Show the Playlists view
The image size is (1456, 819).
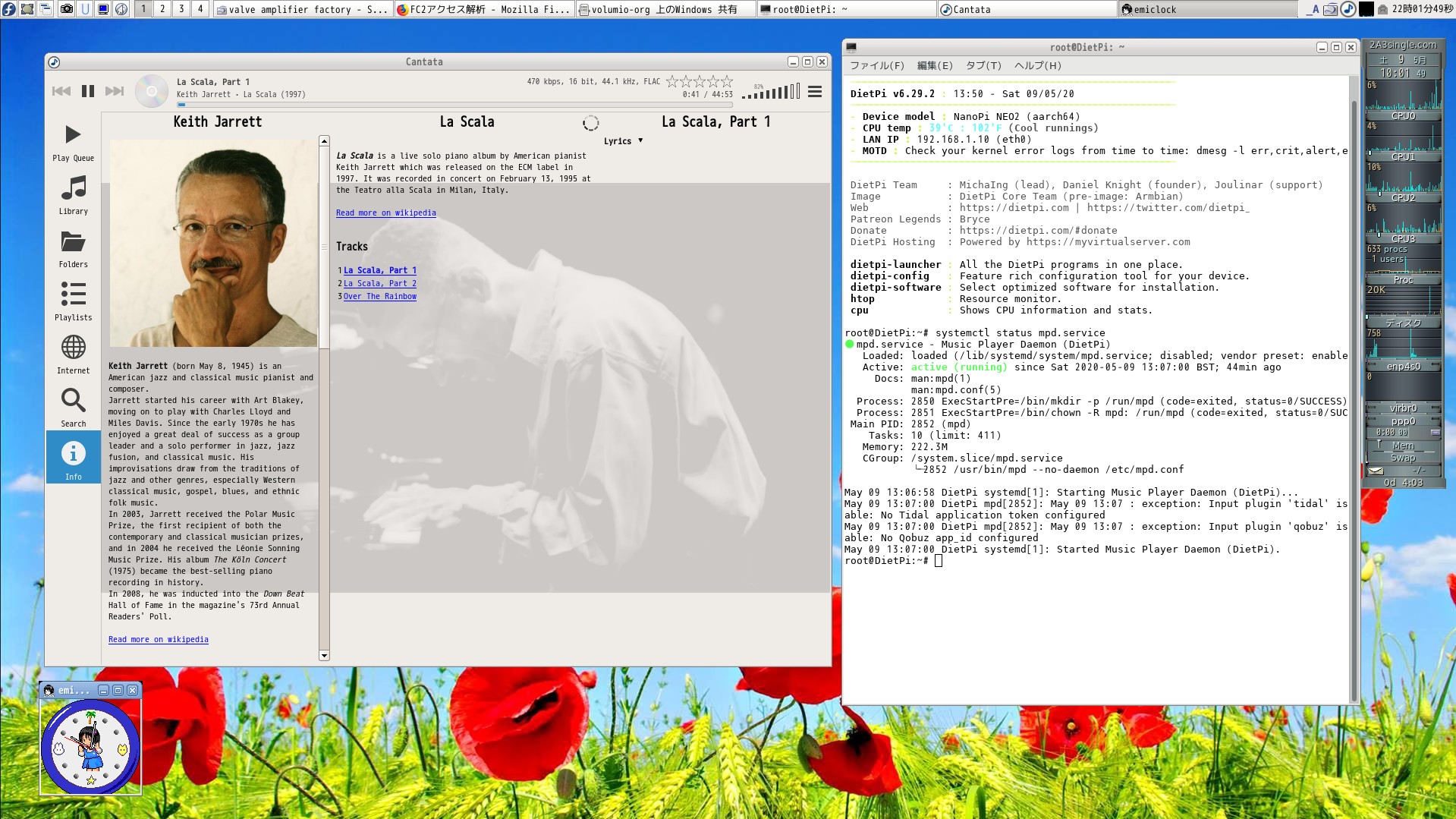73,301
